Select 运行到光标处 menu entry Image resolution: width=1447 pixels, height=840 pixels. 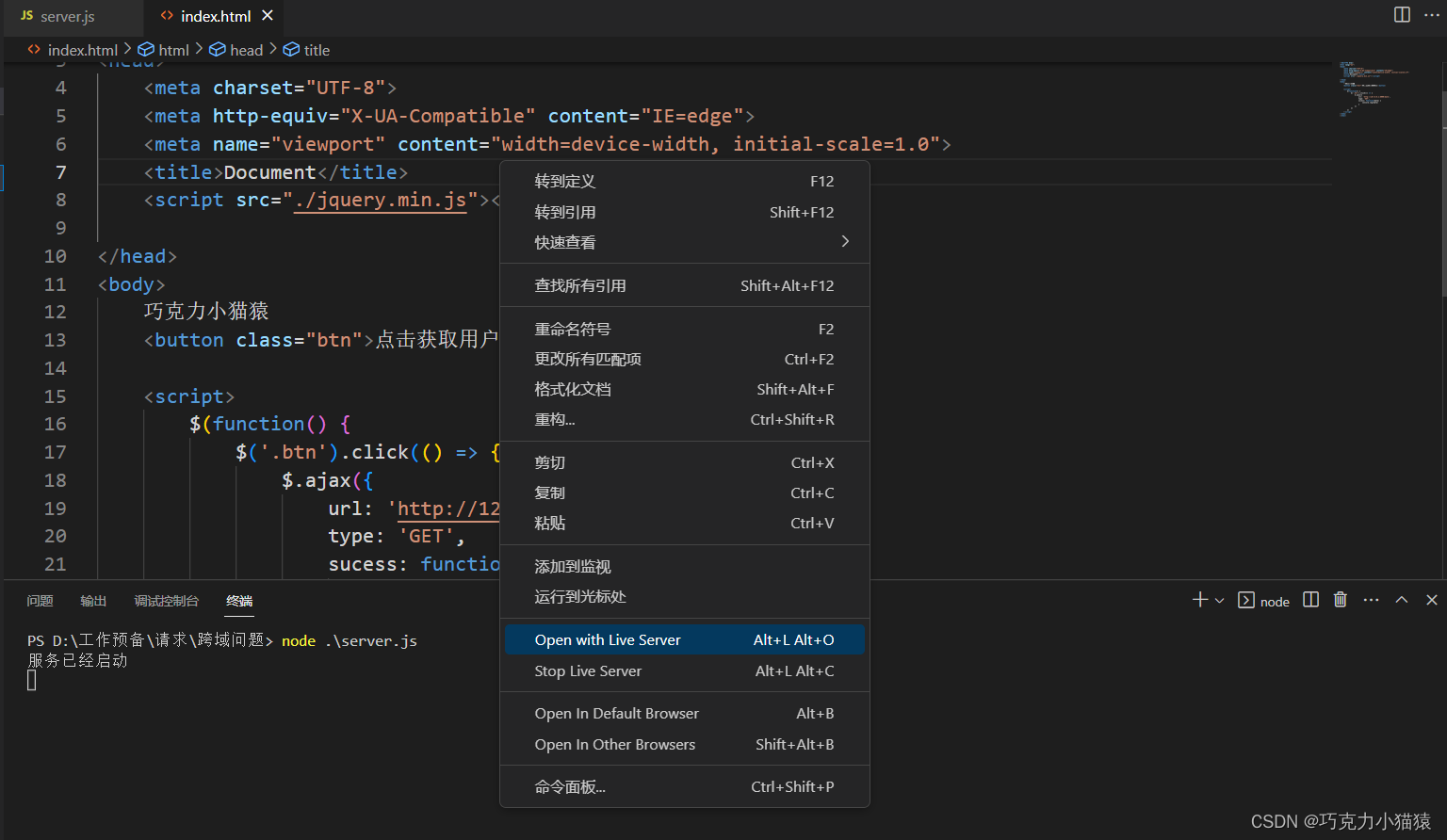(685, 596)
